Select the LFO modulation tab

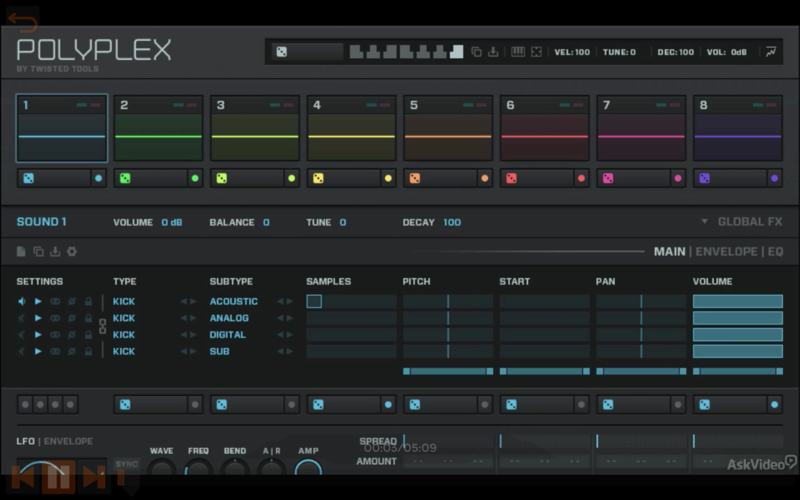point(26,441)
